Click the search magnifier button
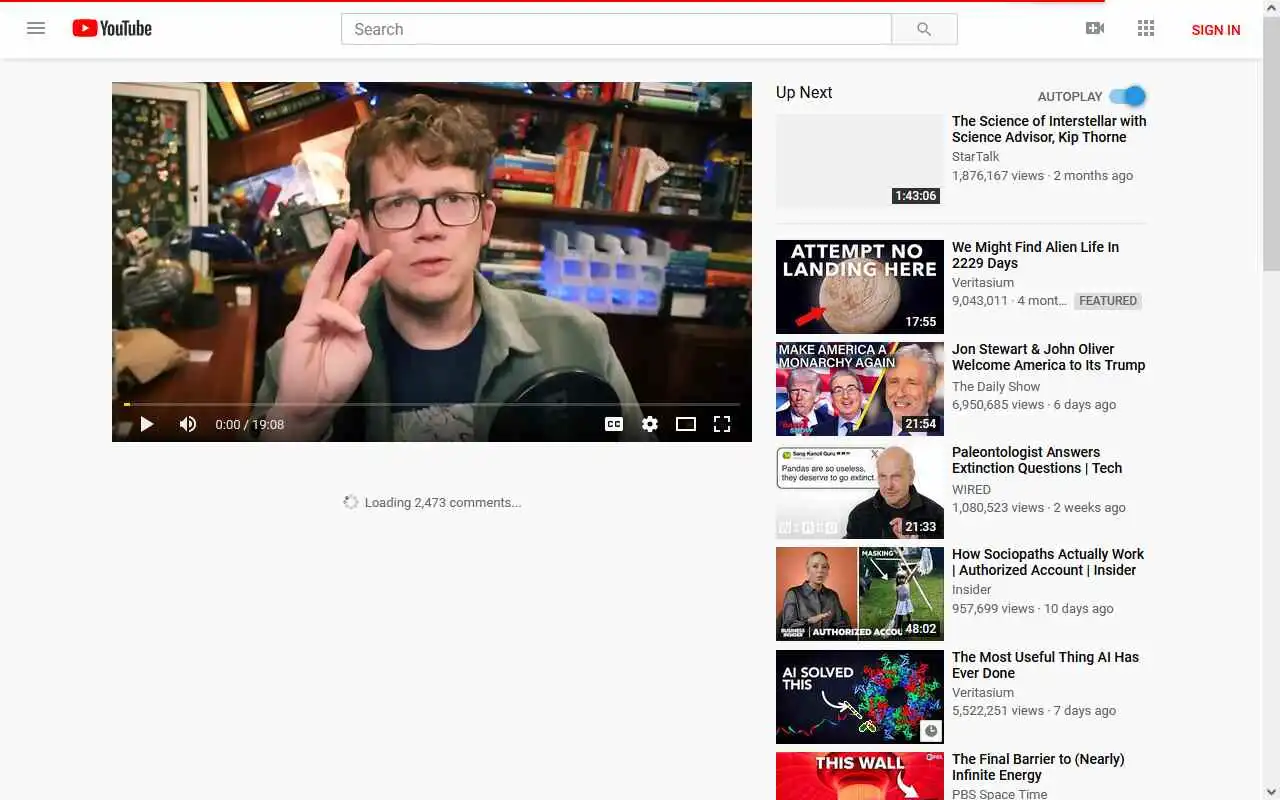 pyautogui.click(x=924, y=29)
